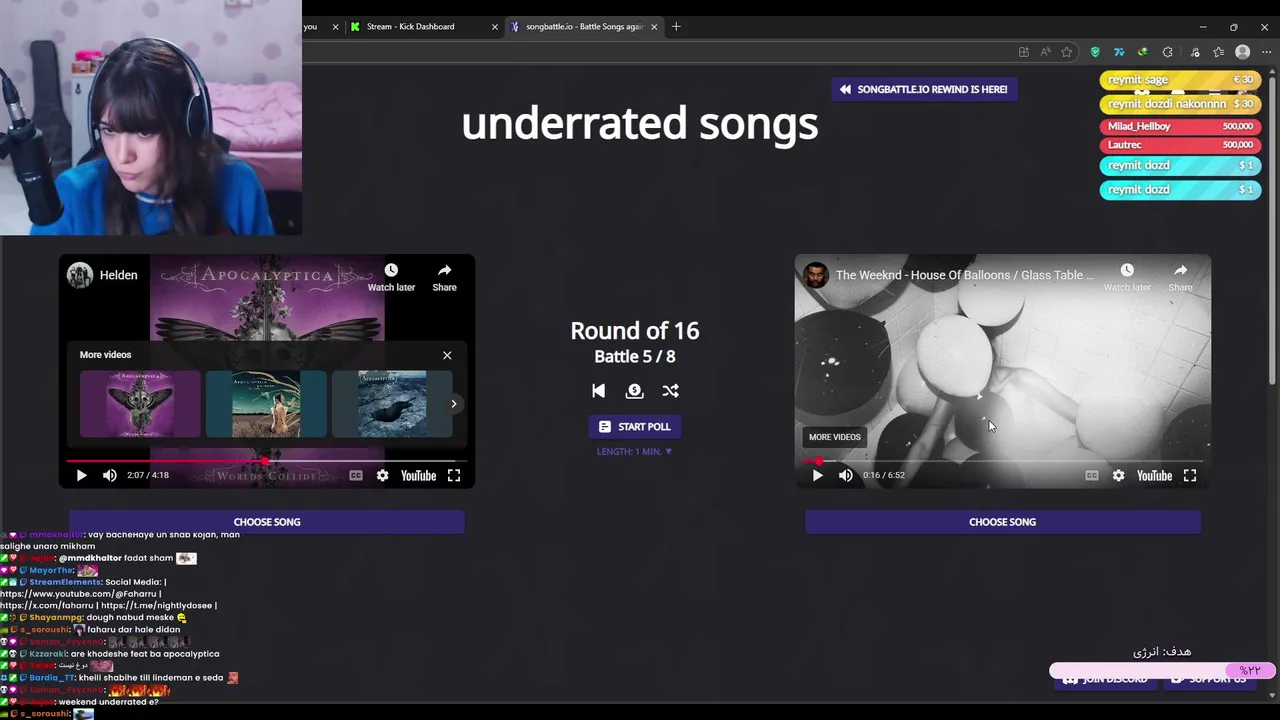Go back to the previous battle
Viewport: 1280px width, 720px height.
coord(598,391)
